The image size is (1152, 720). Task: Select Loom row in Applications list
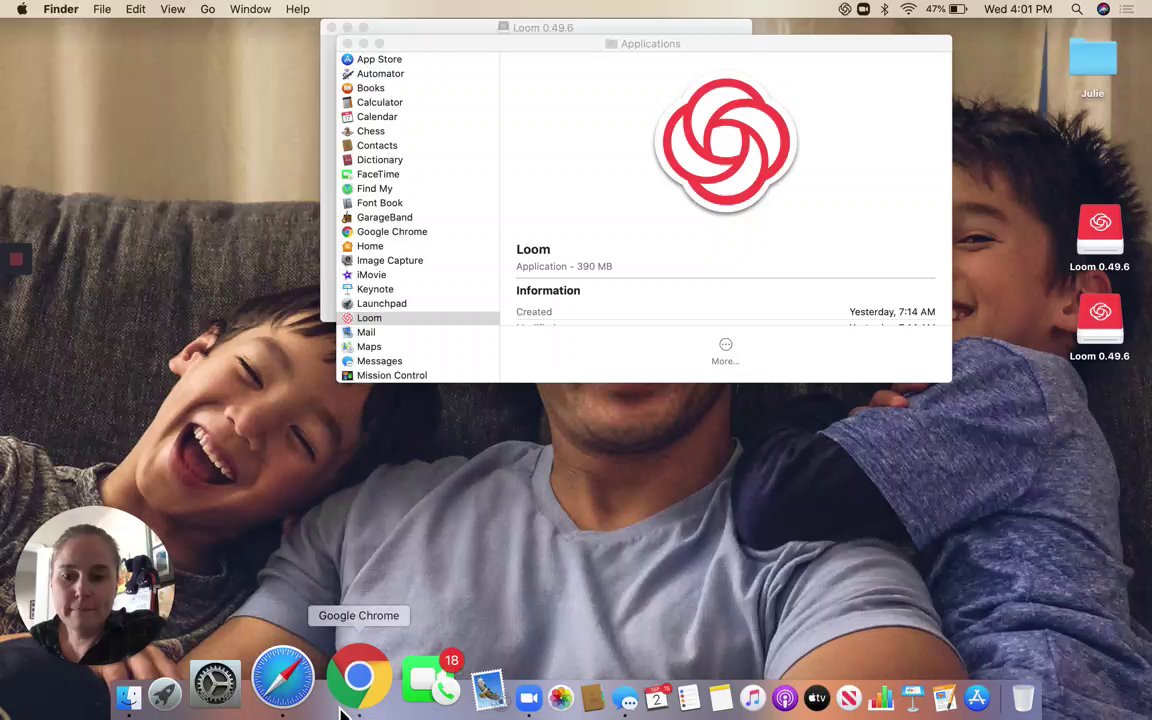click(x=418, y=318)
